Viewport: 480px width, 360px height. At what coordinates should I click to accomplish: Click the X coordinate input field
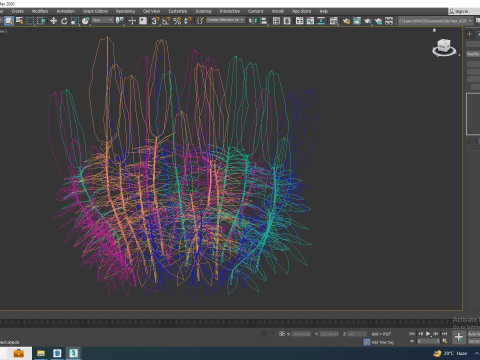301,334
